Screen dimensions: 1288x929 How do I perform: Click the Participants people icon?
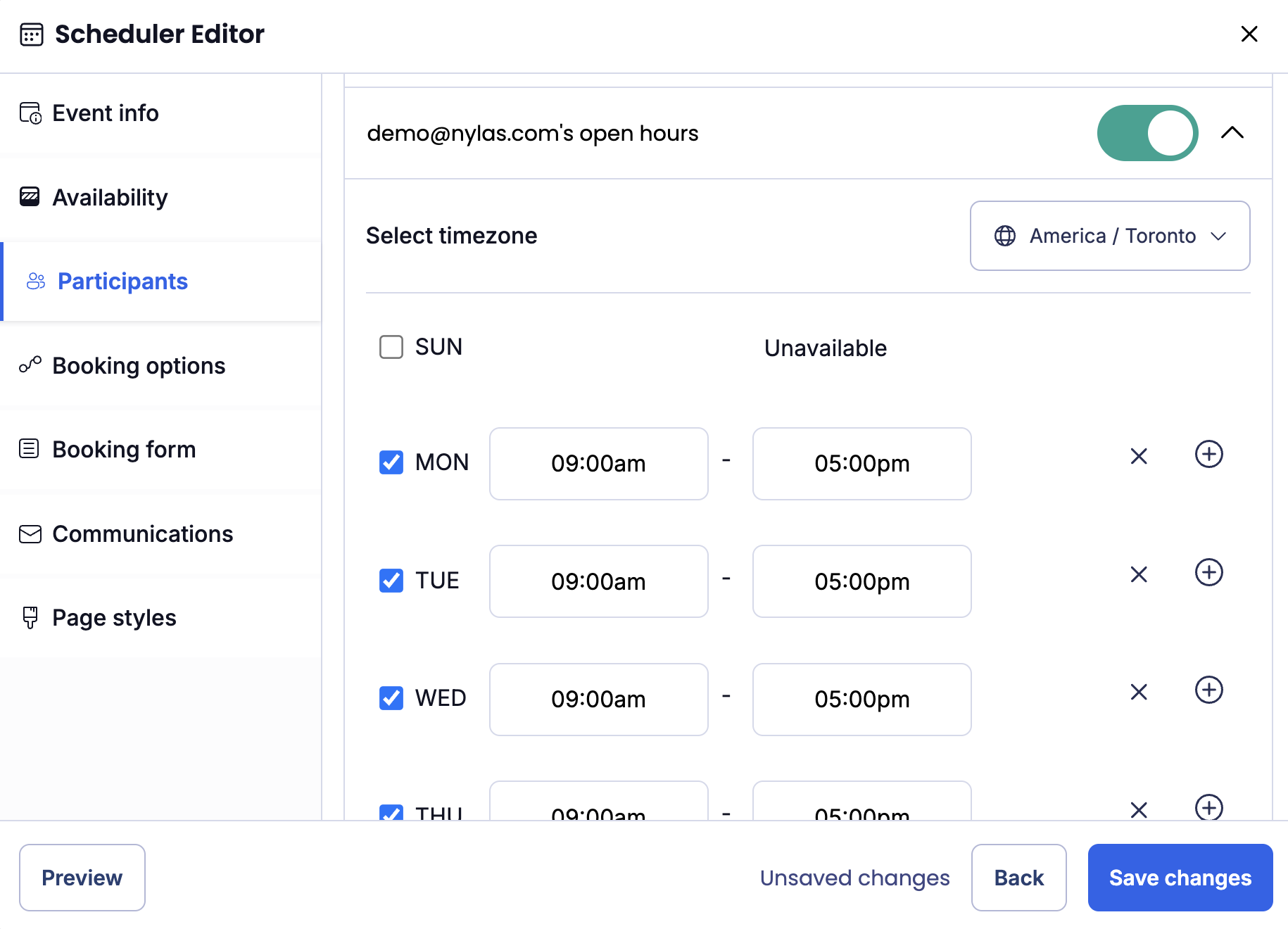[x=36, y=281]
